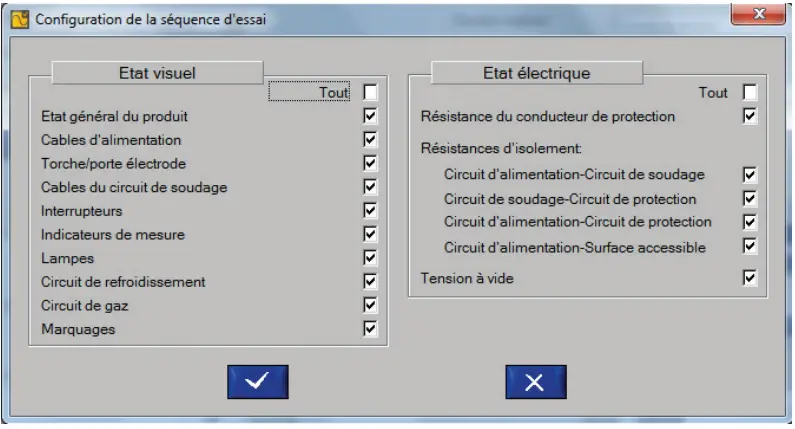Click the Etat électrique group header

tap(536, 73)
